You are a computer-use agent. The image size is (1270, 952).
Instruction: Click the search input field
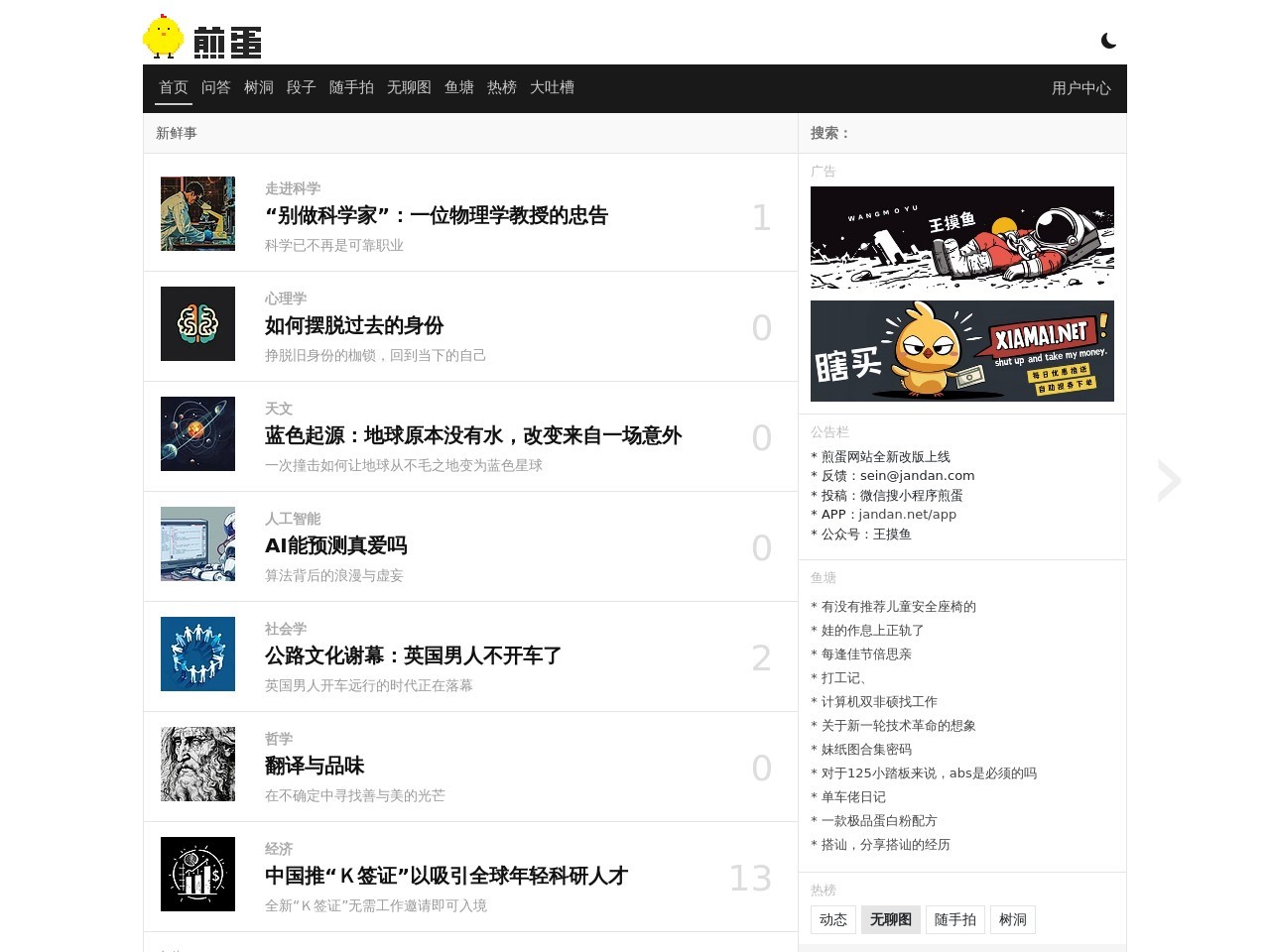click(982, 133)
